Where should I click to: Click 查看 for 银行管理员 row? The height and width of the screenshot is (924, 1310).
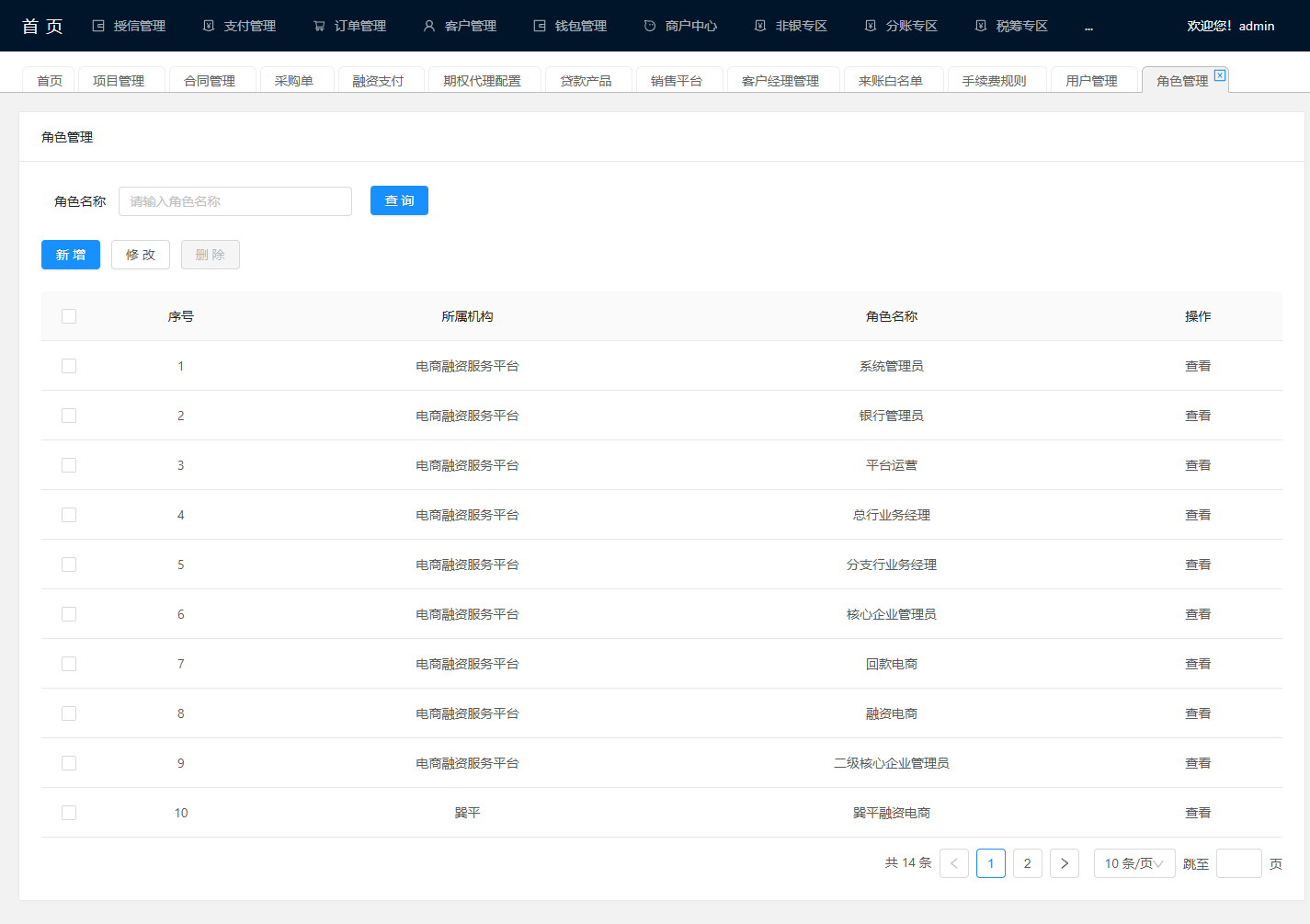point(1198,416)
